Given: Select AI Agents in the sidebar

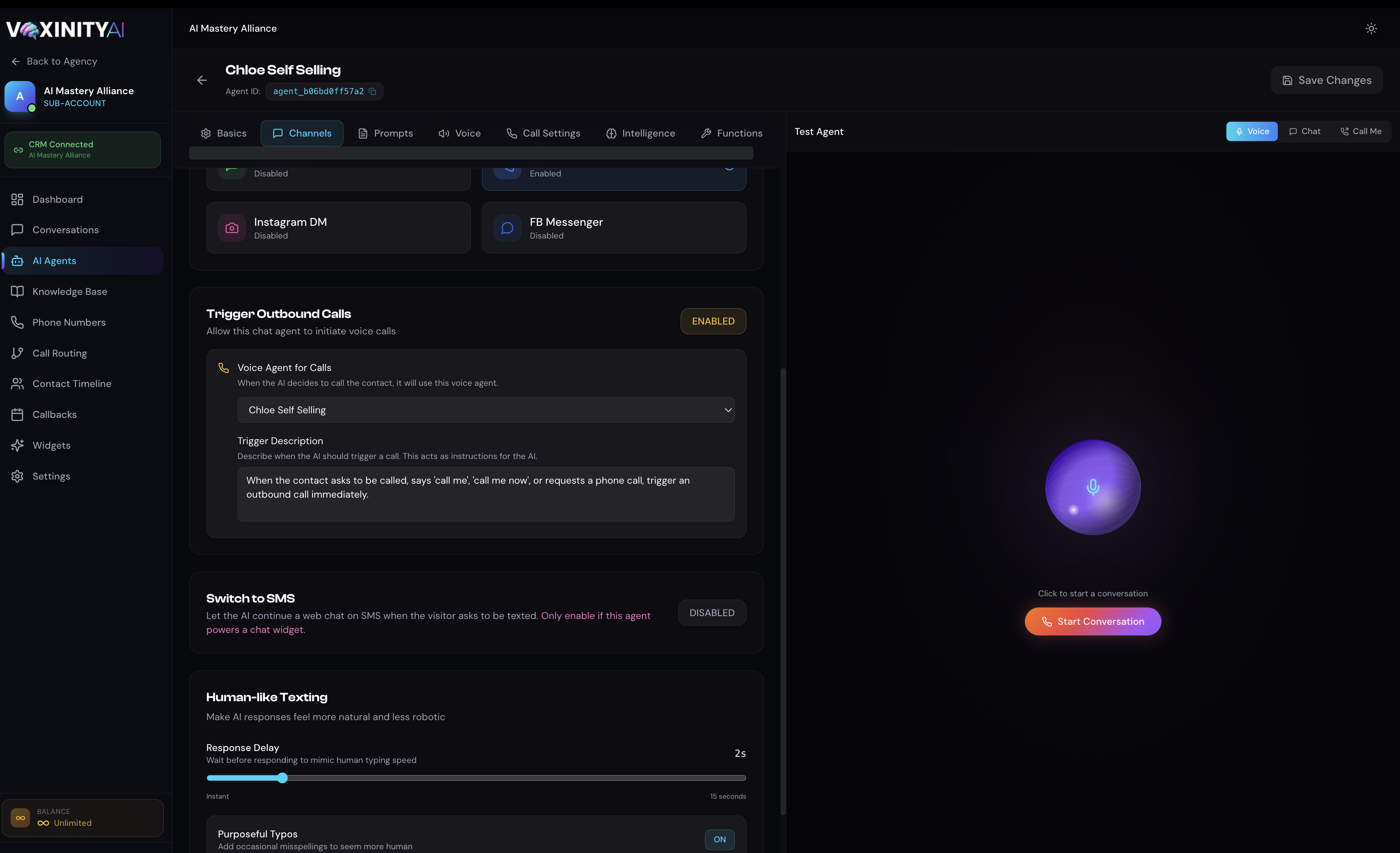Looking at the screenshot, I should coord(83,261).
